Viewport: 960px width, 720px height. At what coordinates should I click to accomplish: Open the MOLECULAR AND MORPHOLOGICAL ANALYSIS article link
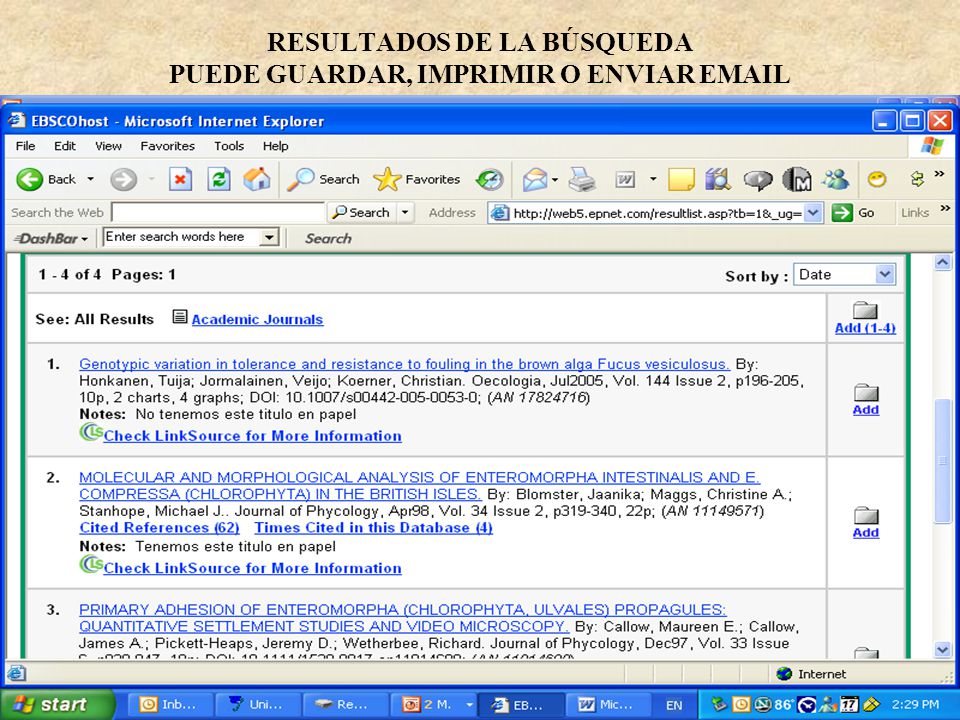point(419,486)
